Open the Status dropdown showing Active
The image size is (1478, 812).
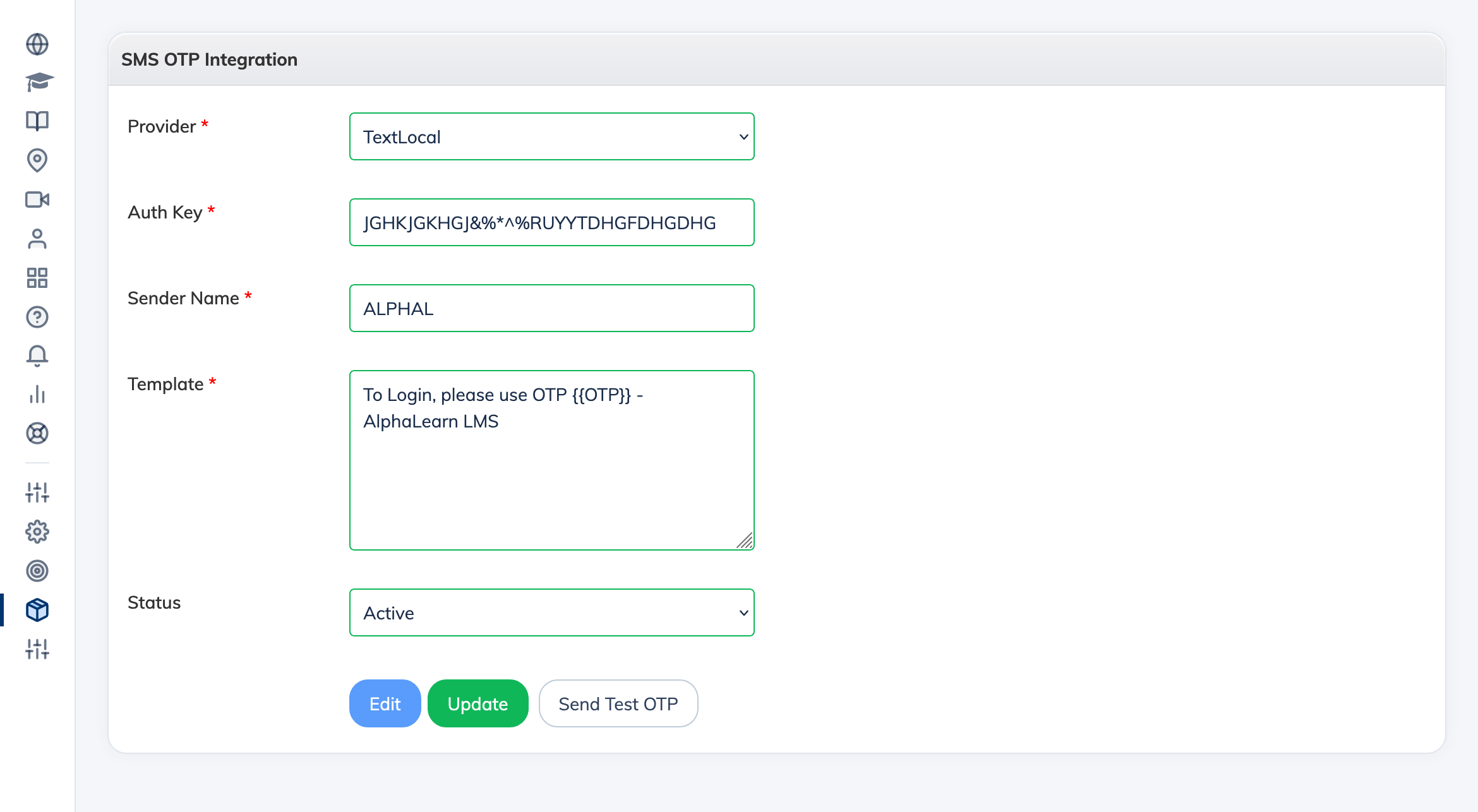coord(551,612)
